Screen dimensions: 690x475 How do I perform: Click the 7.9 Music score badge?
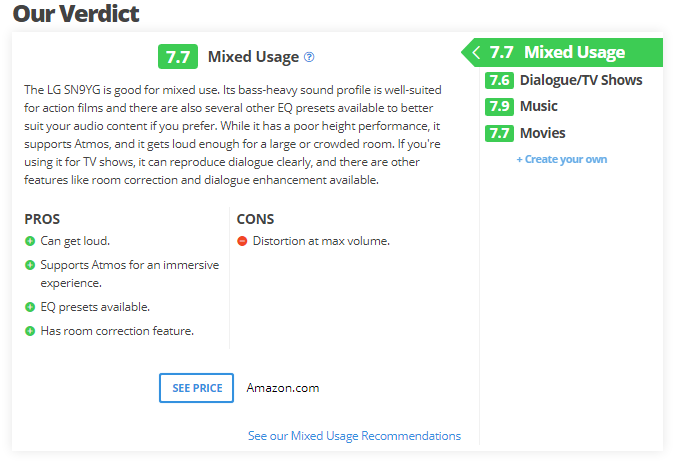pyautogui.click(x=499, y=107)
